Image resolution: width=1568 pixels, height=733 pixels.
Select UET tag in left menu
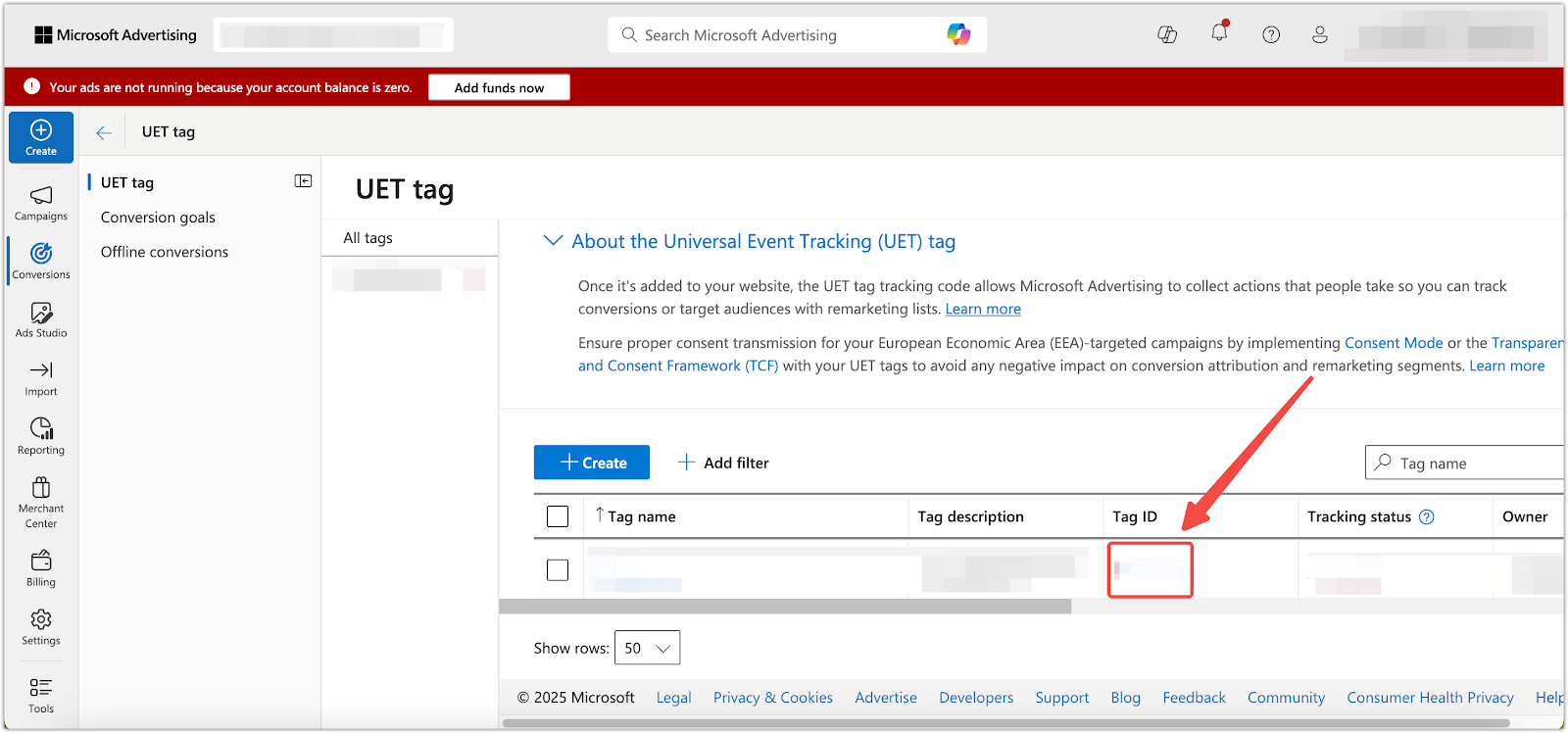point(127,182)
